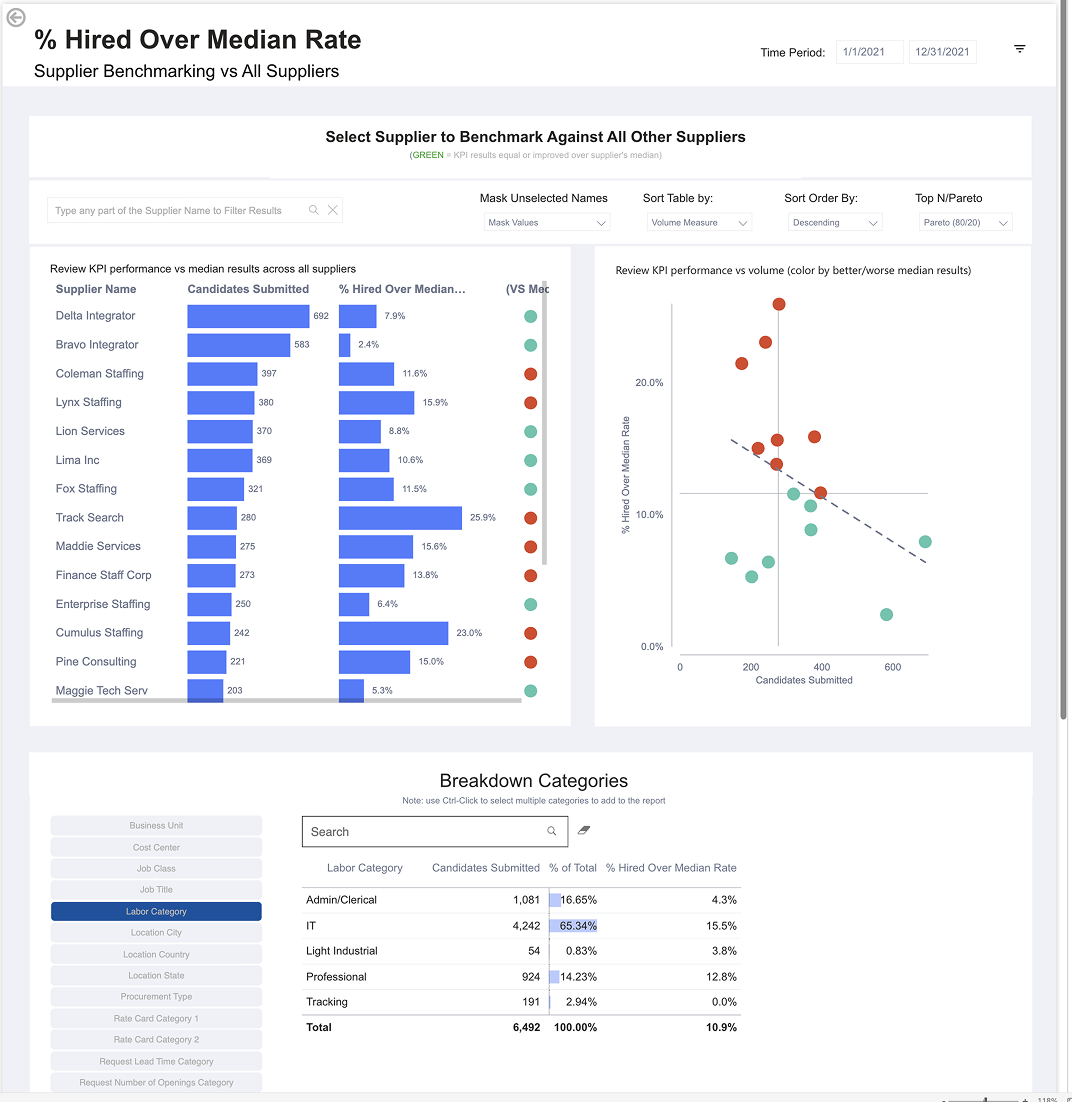This screenshot has width=1072, height=1102.
Task: Click the magnifier icon in supplier filter box
Action: pos(314,210)
